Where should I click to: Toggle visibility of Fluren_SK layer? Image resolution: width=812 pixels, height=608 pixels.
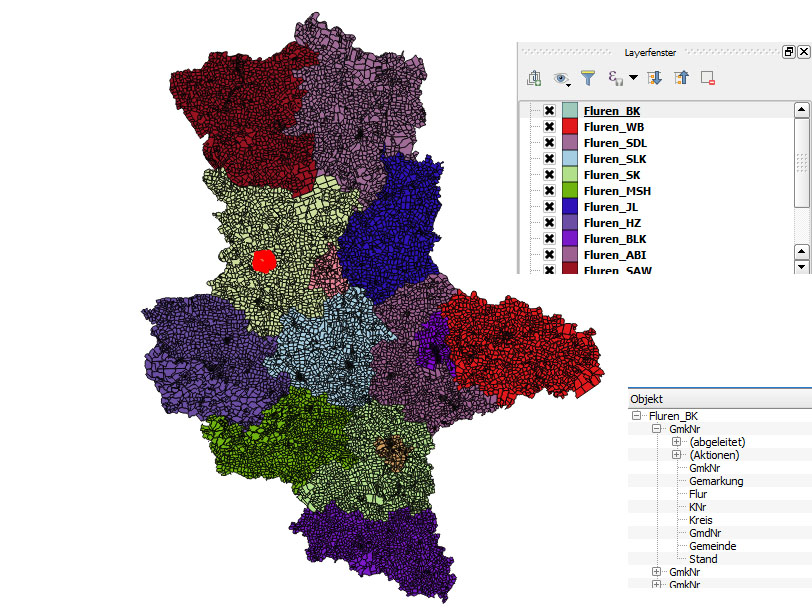click(x=549, y=175)
